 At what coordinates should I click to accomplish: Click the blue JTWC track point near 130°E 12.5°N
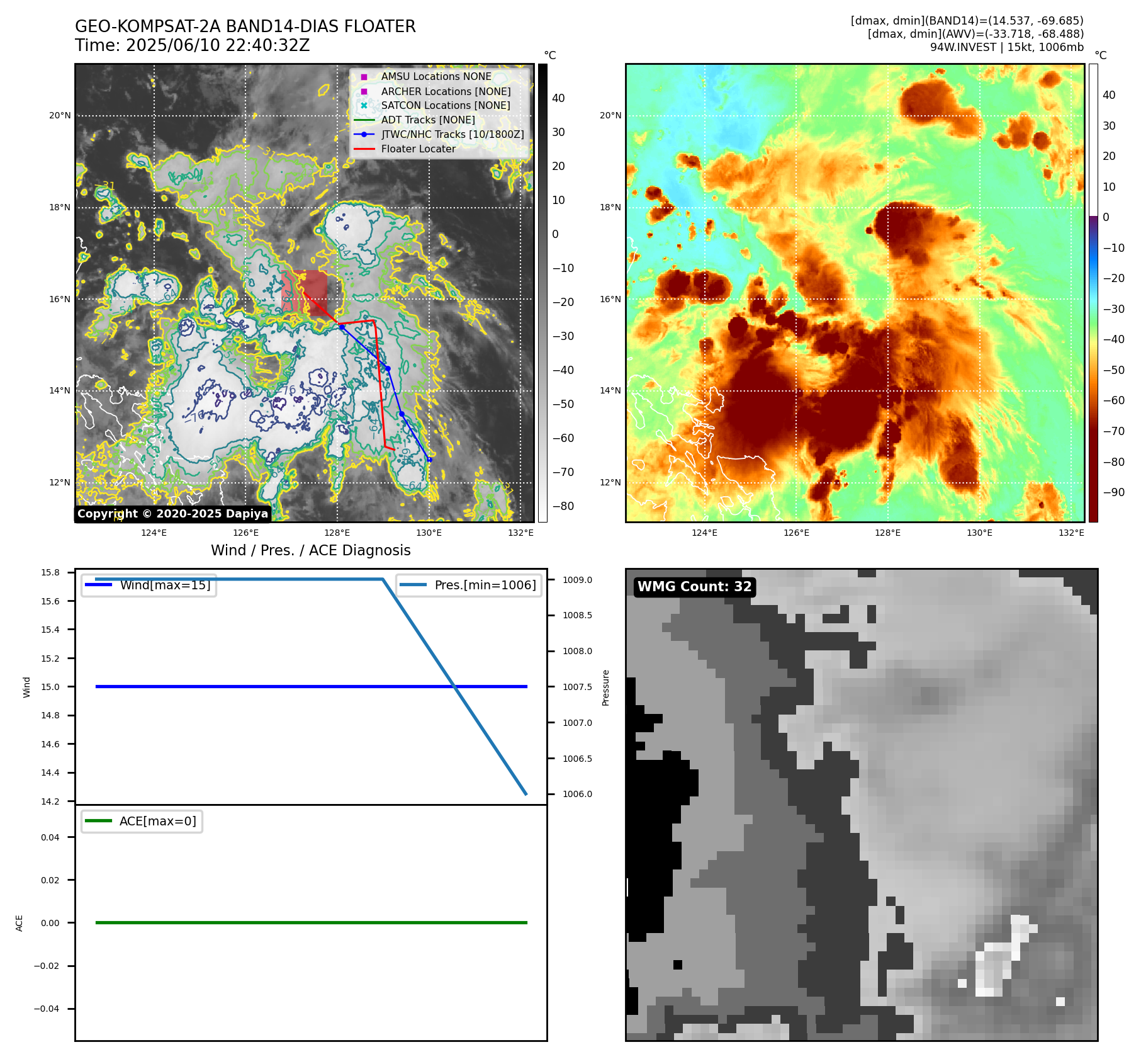pos(429,460)
